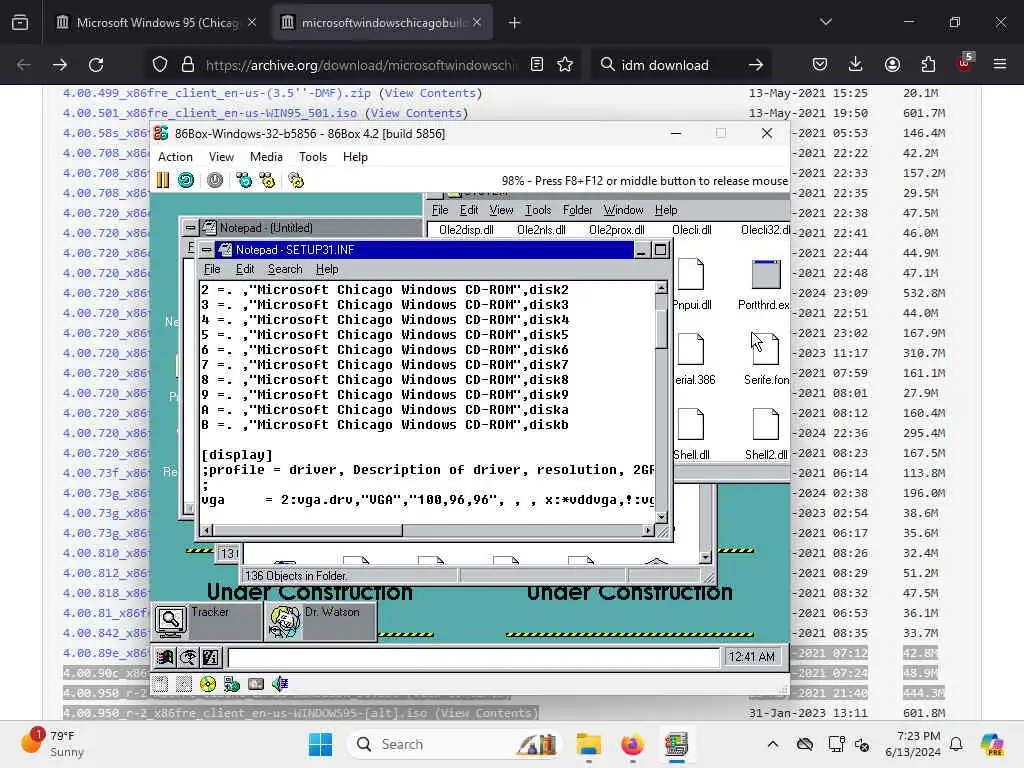Click the 86Box sound status icon
Viewport: 1024px width, 768px height.
pos(280,684)
